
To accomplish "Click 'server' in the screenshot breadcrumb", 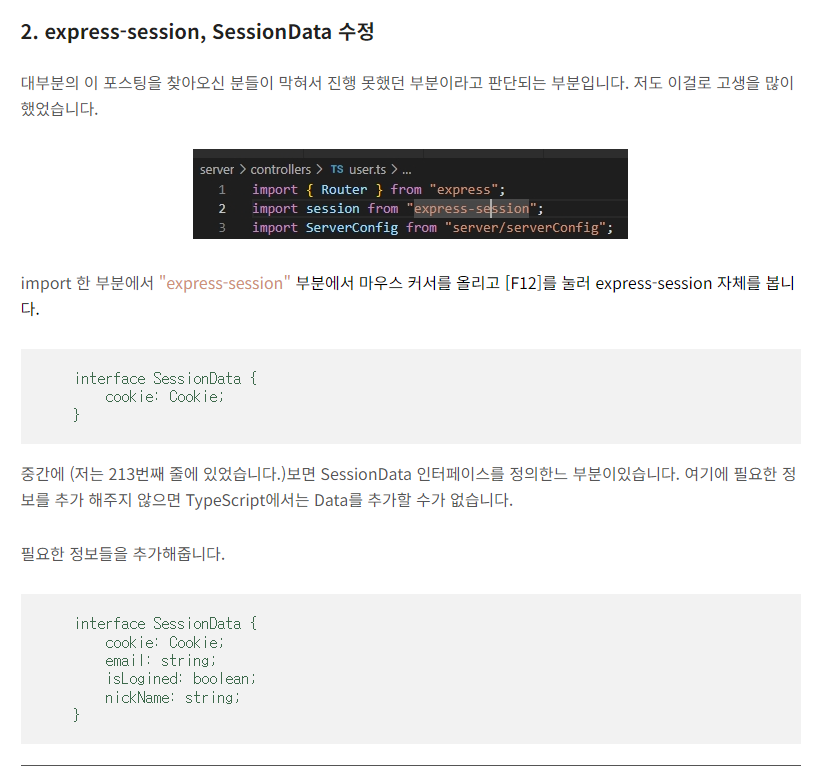I will pyautogui.click(x=217, y=169).
